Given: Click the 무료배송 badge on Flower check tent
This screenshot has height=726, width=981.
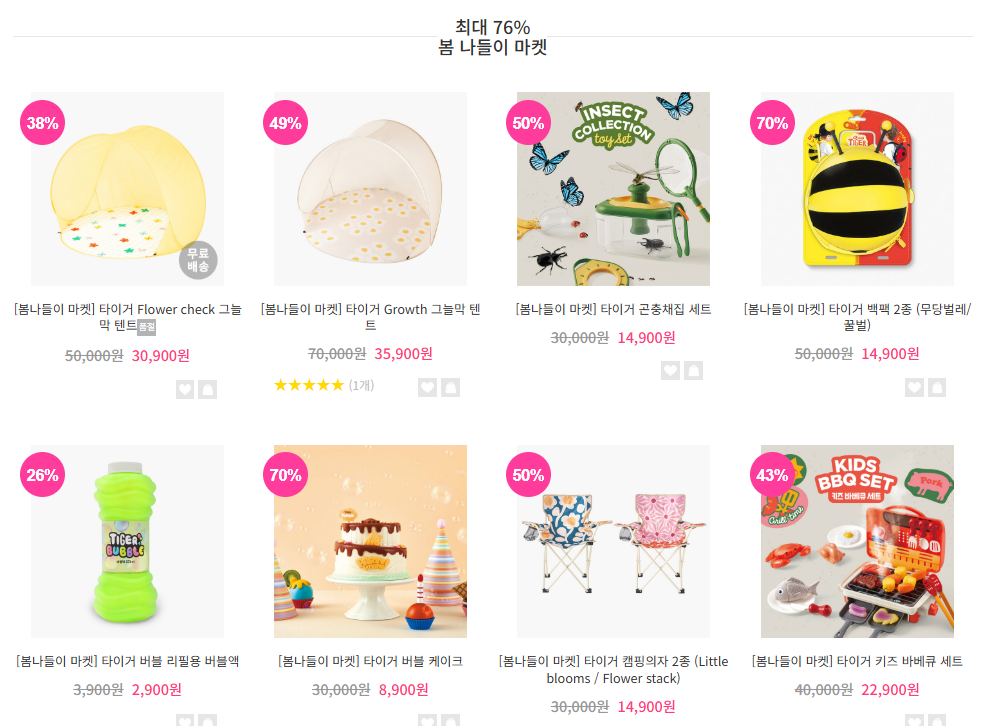Looking at the screenshot, I should click(x=198, y=260).
